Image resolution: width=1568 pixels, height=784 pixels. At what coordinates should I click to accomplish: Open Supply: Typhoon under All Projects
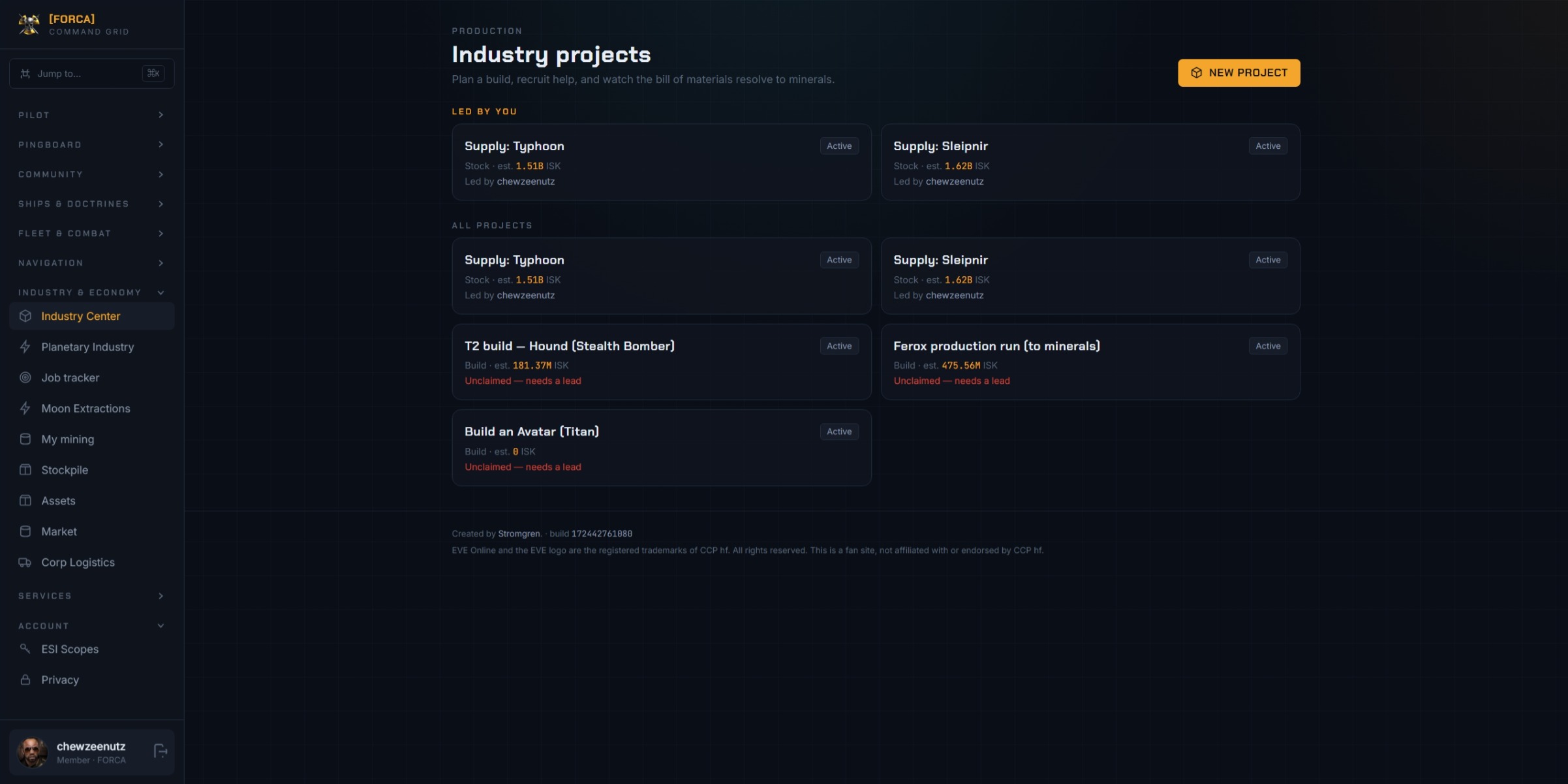tap(661, 275)
